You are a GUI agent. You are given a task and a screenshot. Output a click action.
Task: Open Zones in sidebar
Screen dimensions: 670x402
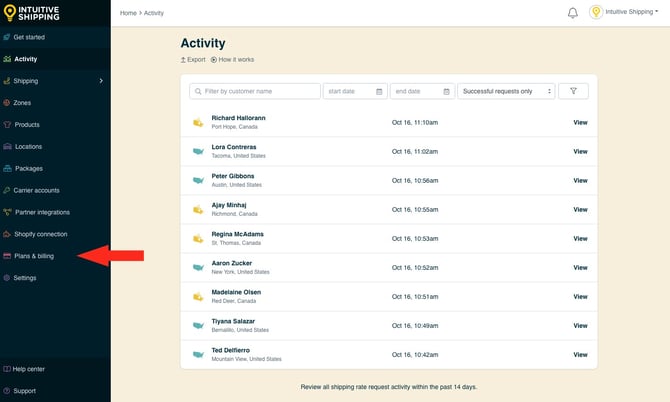22,103
